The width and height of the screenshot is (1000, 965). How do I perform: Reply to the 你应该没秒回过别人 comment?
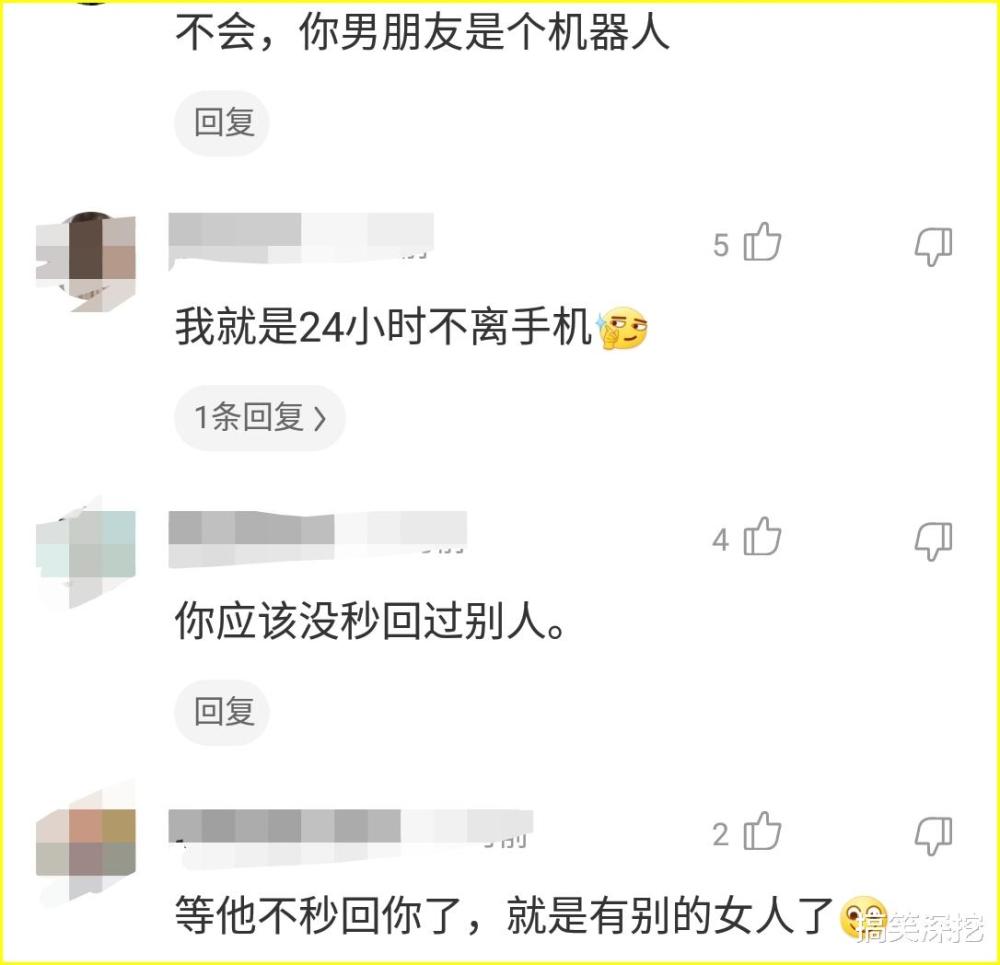pyautogui.click(x=222, y=712)
